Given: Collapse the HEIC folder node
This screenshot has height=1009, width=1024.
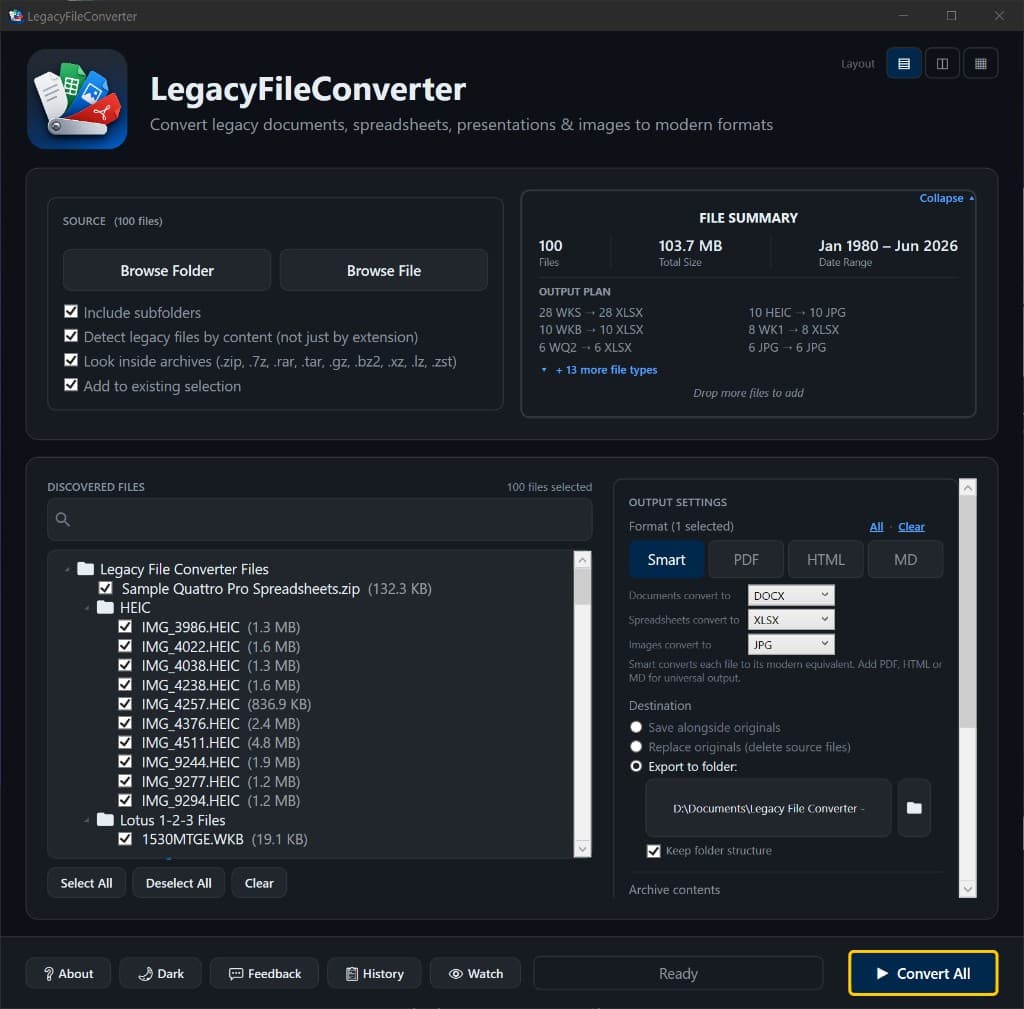Looking at the screenshot, I should point(87,608).
